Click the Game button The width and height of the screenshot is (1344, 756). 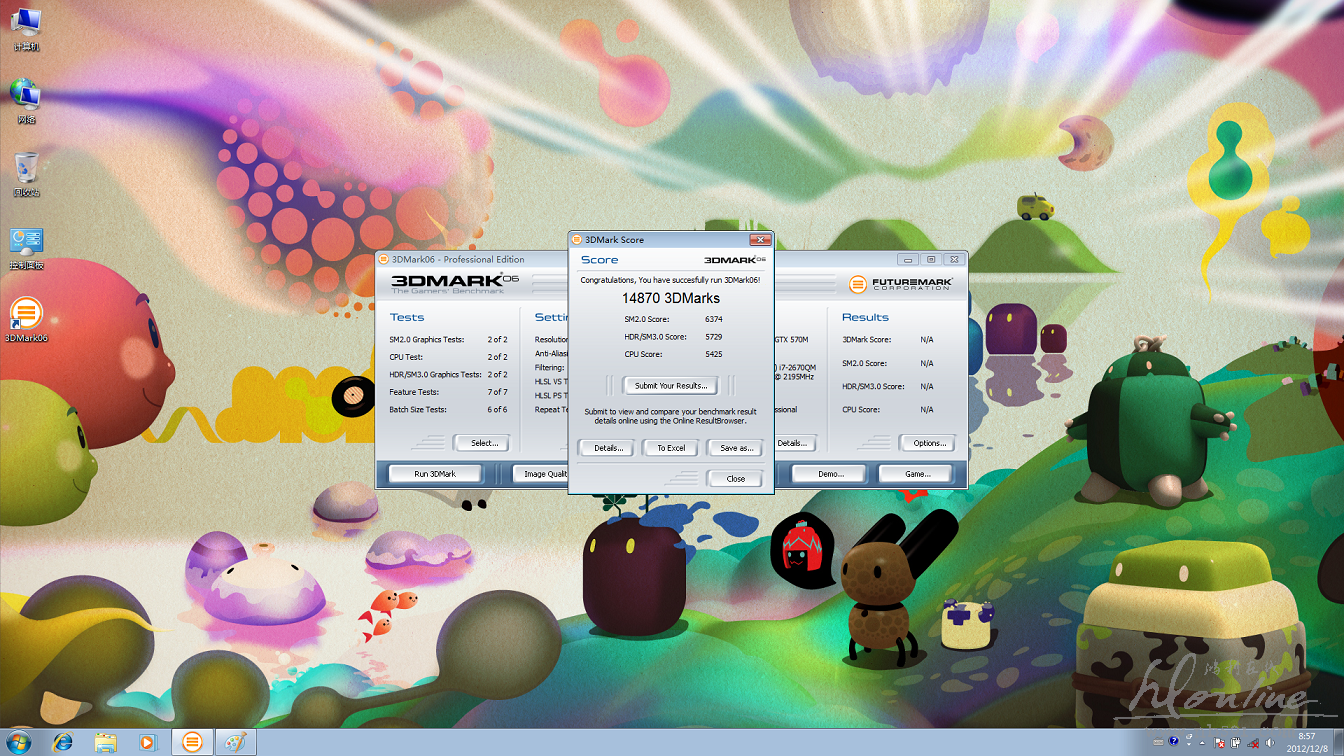917,474
